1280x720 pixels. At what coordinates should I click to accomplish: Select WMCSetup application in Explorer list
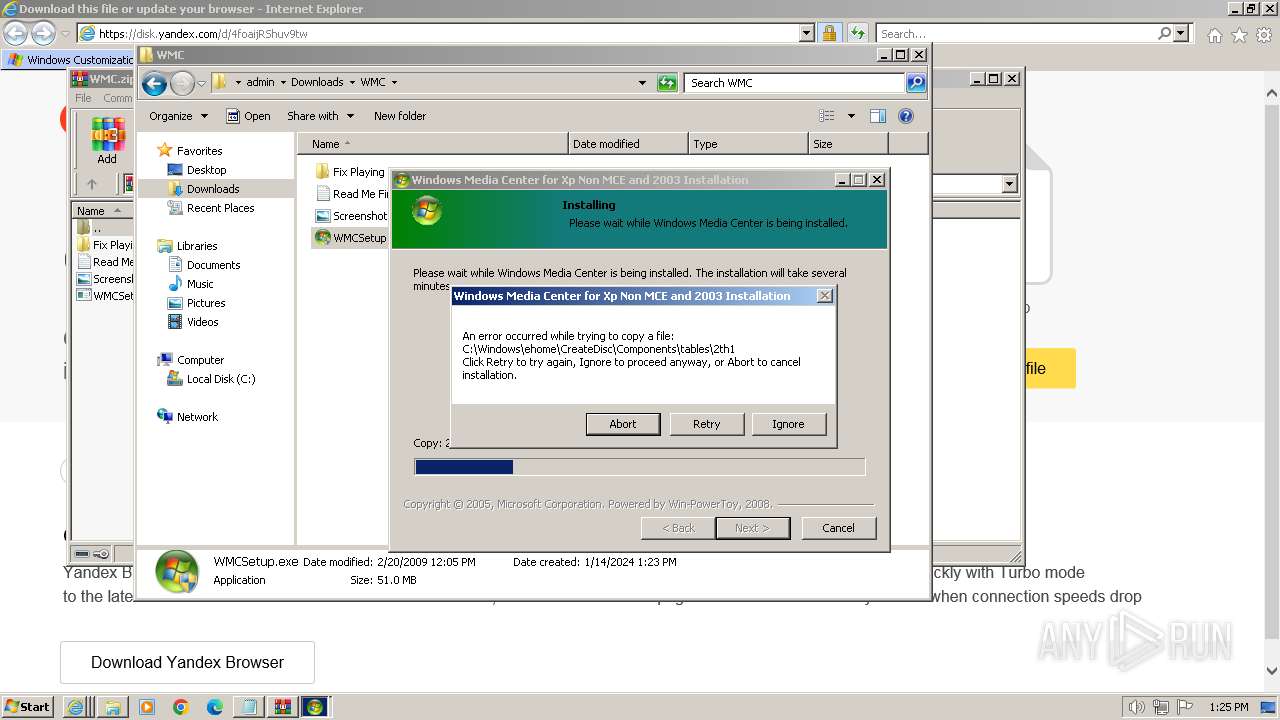(350, 238)
